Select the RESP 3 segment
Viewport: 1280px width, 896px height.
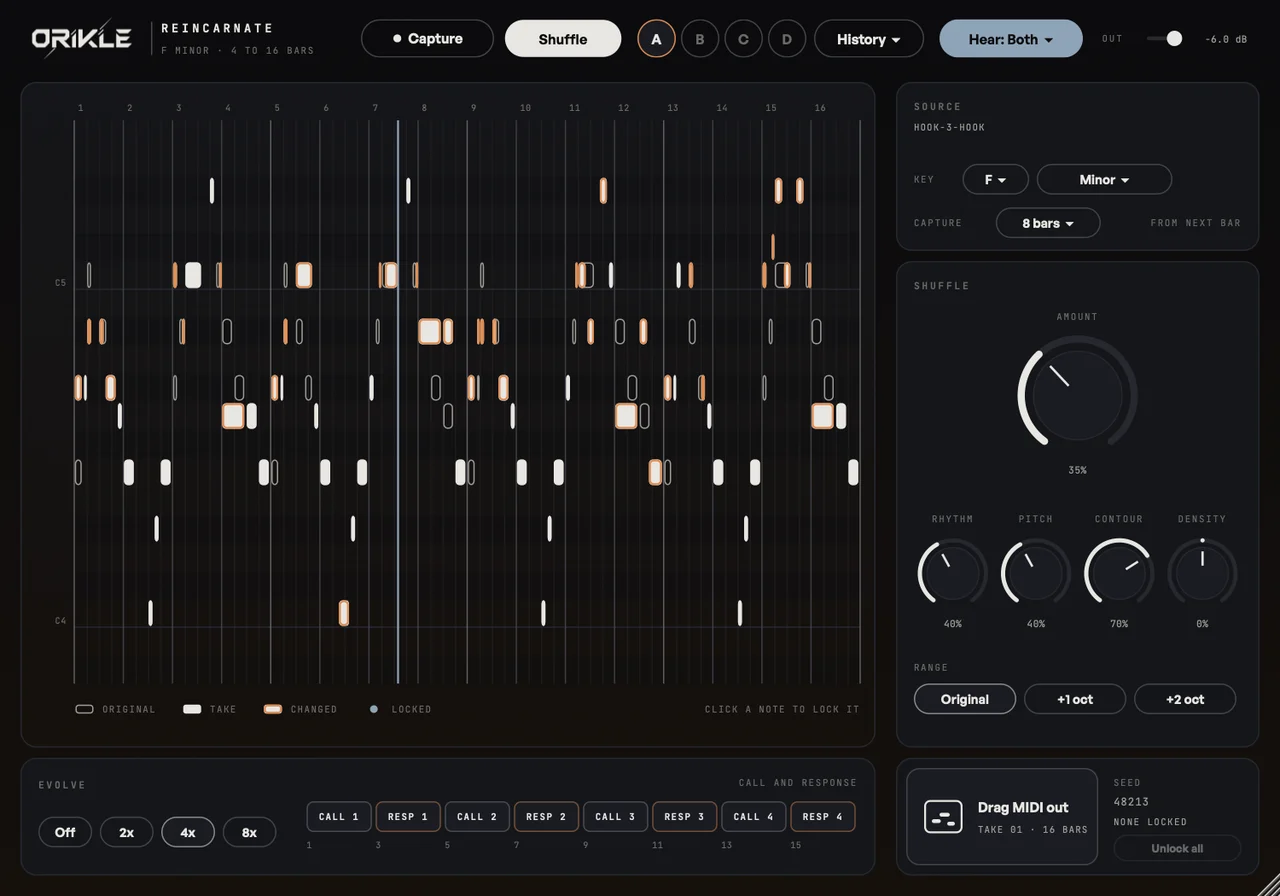[x=685, y=817]
